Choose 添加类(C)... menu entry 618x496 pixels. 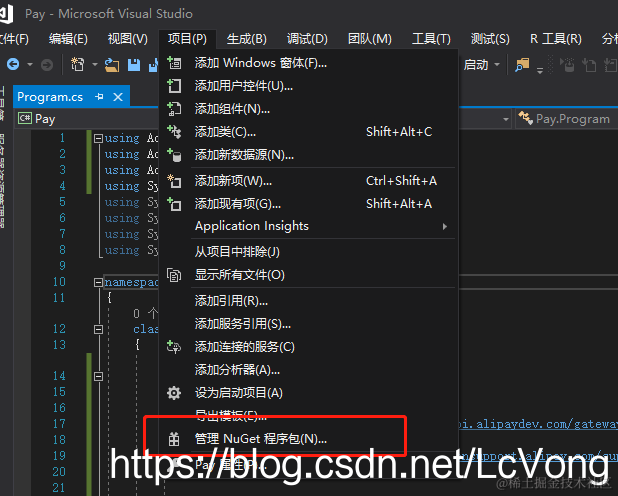(x=308, y=132)
